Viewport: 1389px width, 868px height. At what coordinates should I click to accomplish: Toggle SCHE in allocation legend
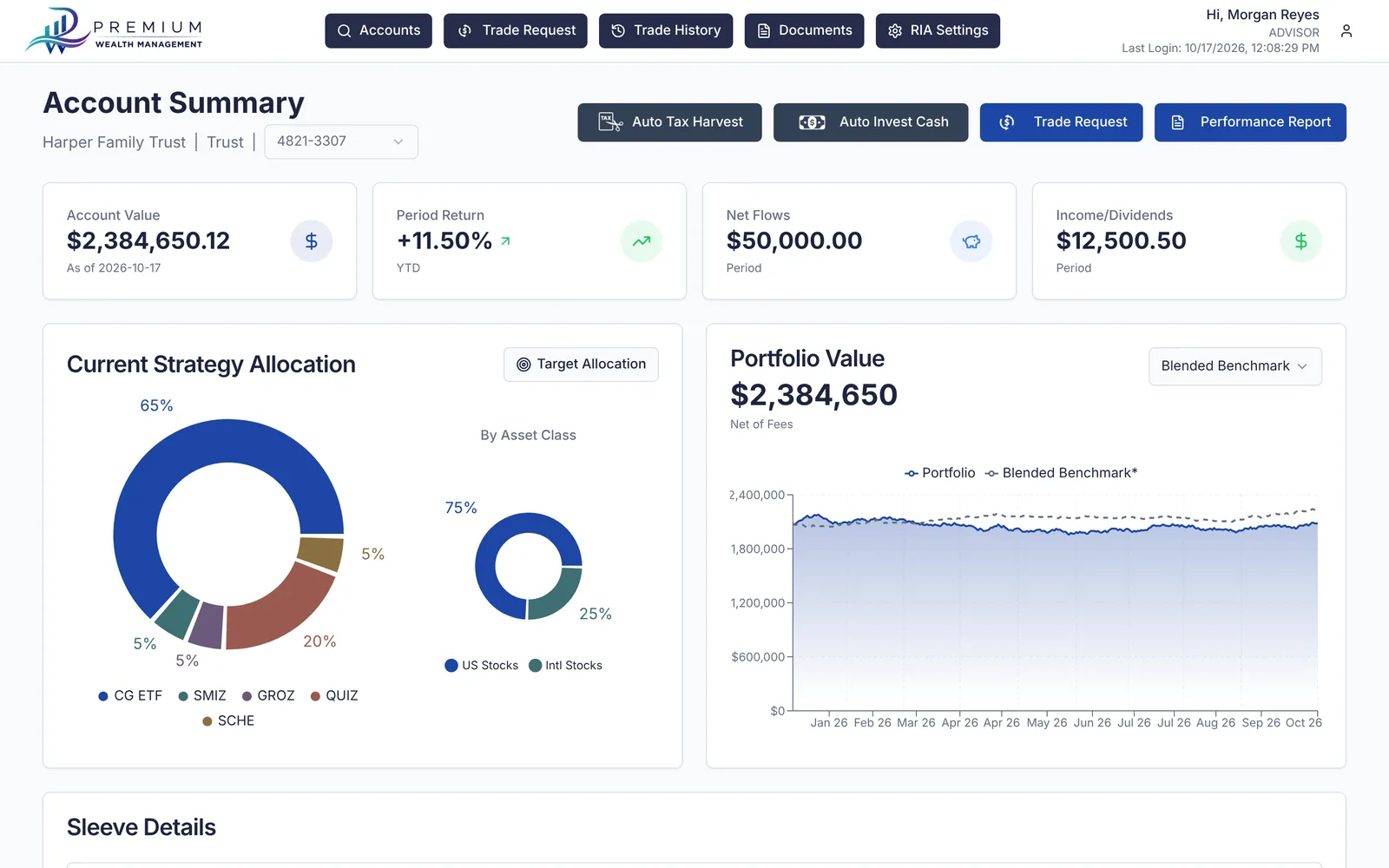point(228,721)
